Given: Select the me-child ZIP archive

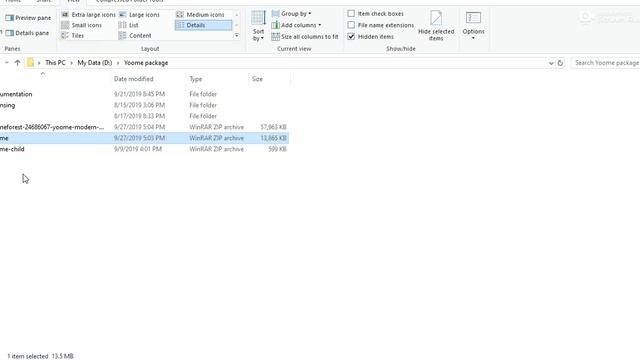Looking at the screenshot, I should pyautogui.click(x=144, y=149).
